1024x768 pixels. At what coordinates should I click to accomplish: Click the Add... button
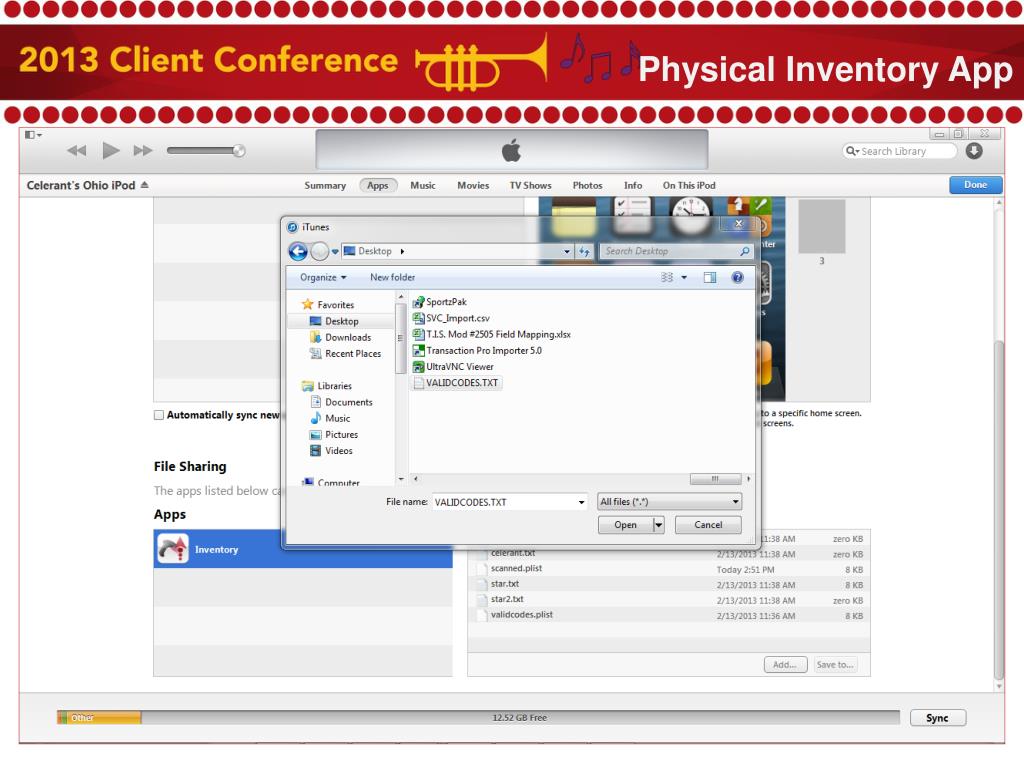[786, 665]
